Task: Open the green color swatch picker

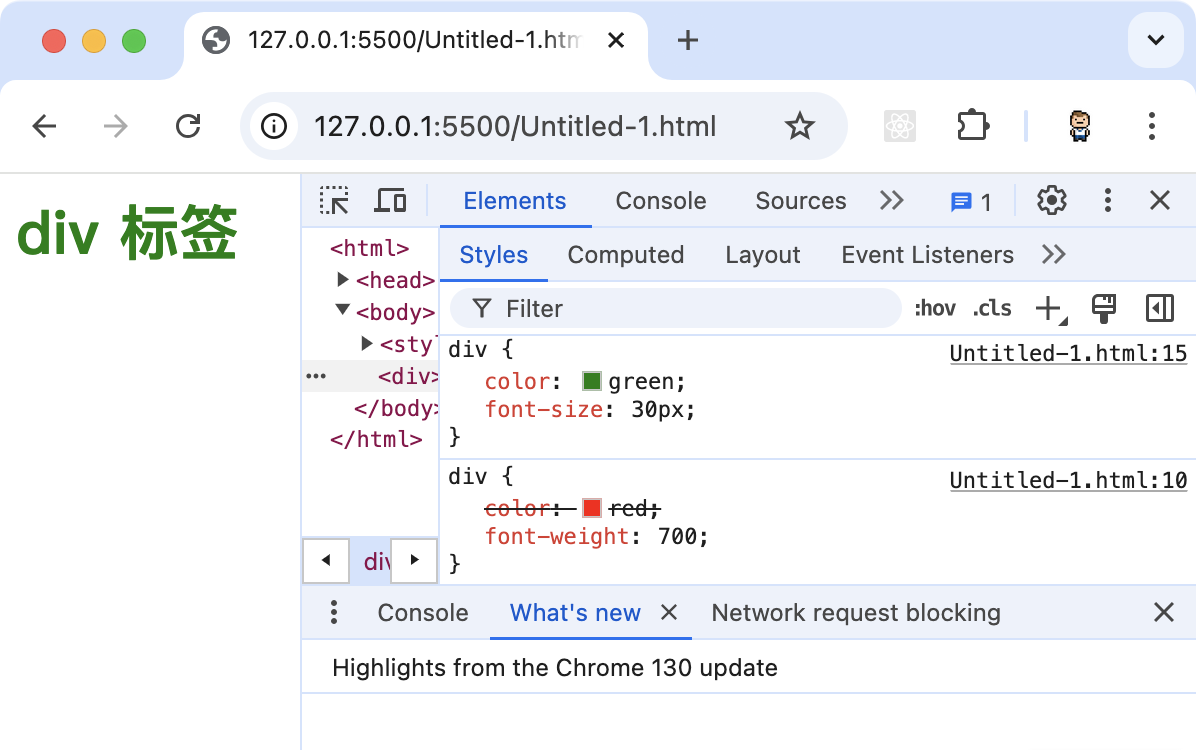Action: point(592,381)
